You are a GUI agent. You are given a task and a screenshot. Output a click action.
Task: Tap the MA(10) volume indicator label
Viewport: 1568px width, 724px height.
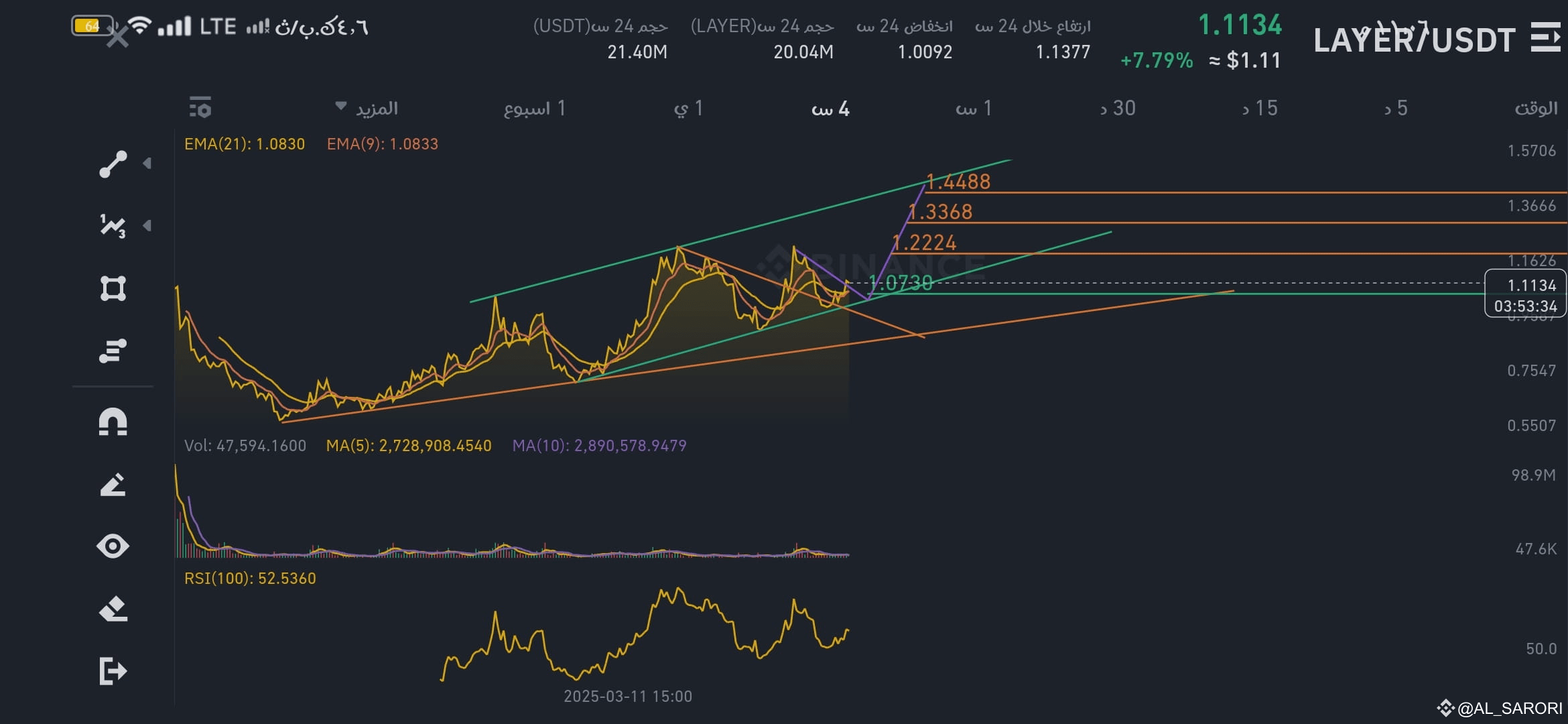pos(600,446)
